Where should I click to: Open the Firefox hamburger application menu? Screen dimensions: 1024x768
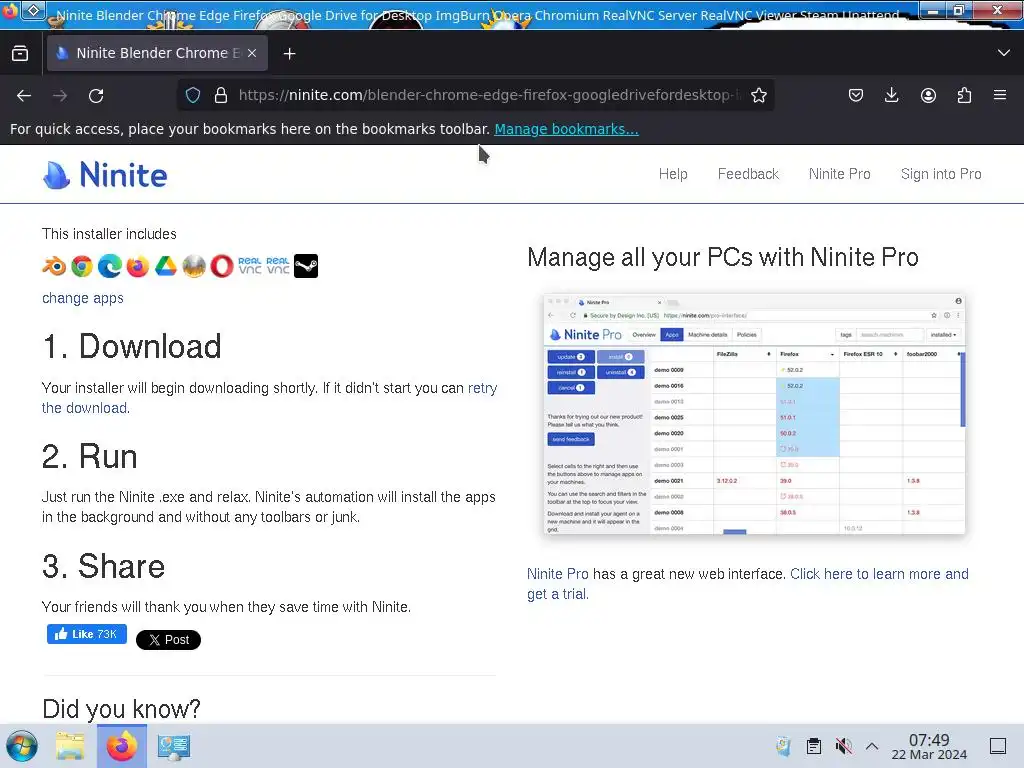click(x=1000, y=95)
